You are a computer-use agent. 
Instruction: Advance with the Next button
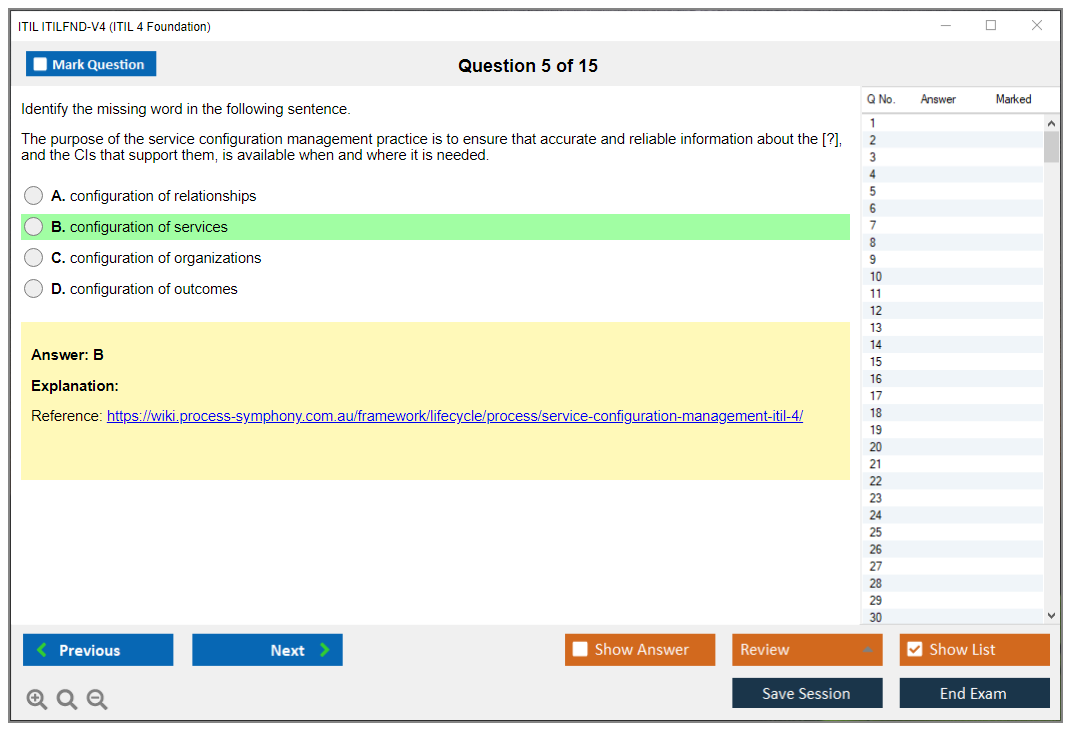267,650
